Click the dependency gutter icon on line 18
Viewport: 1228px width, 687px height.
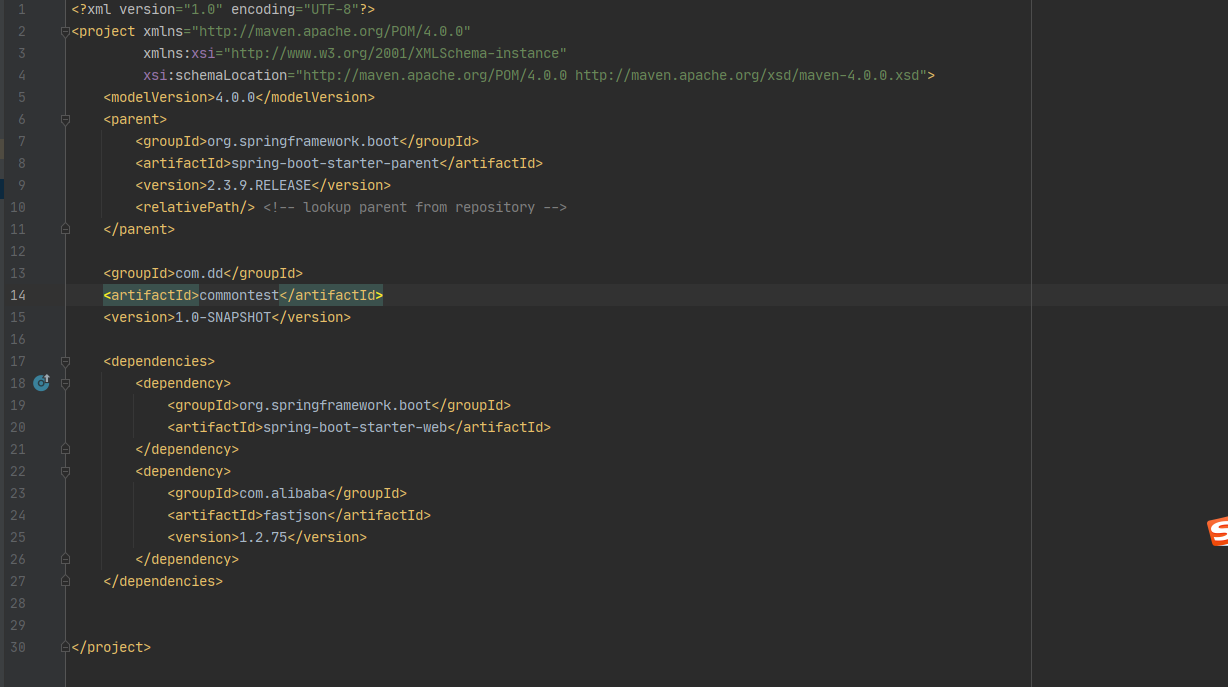click(x=41, y=383)
